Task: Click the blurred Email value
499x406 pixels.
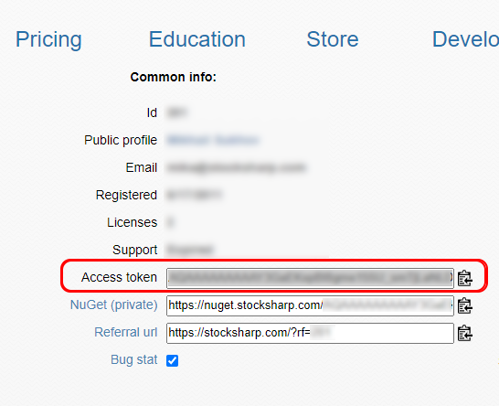Action: 236,167
